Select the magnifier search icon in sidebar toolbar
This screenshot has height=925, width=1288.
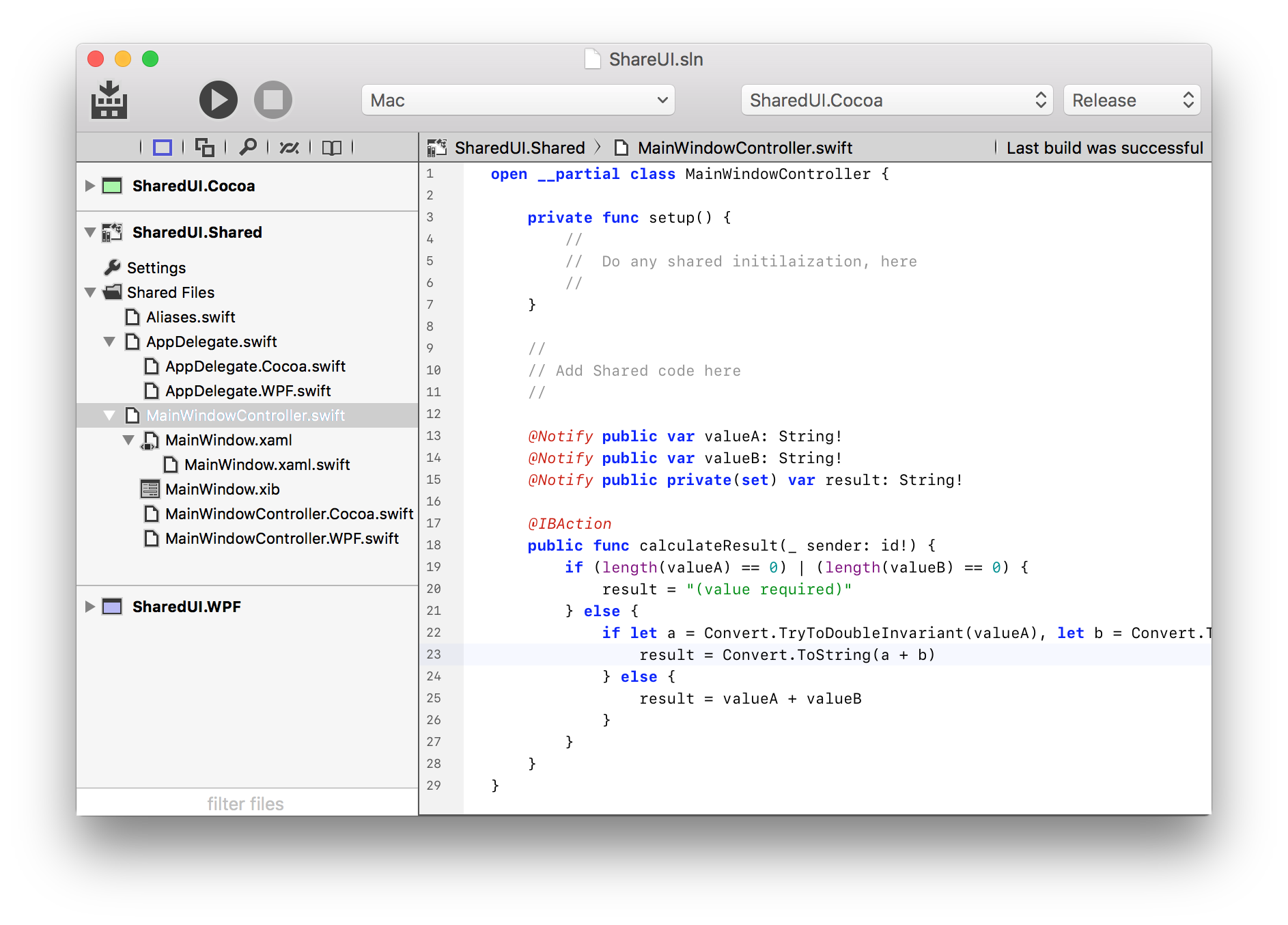[248, 147]
